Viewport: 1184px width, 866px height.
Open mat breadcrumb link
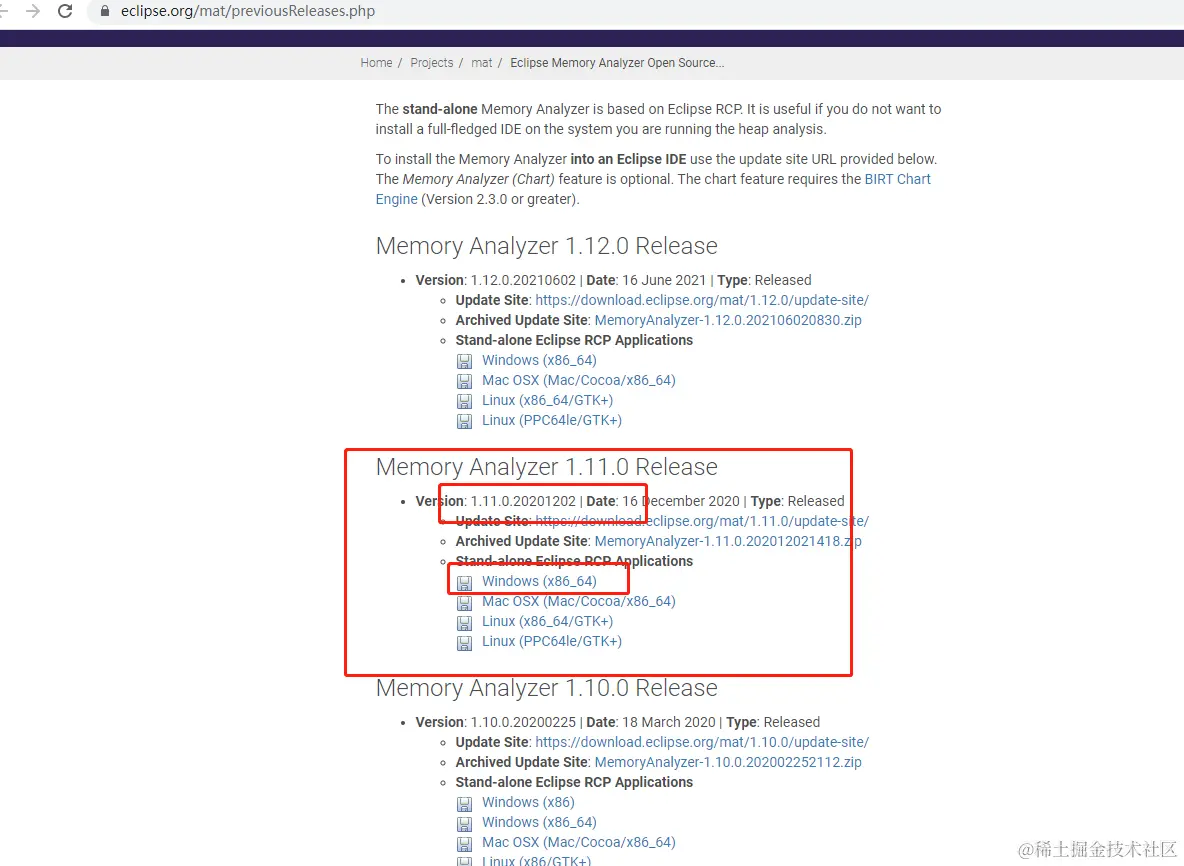coord(482,63)
